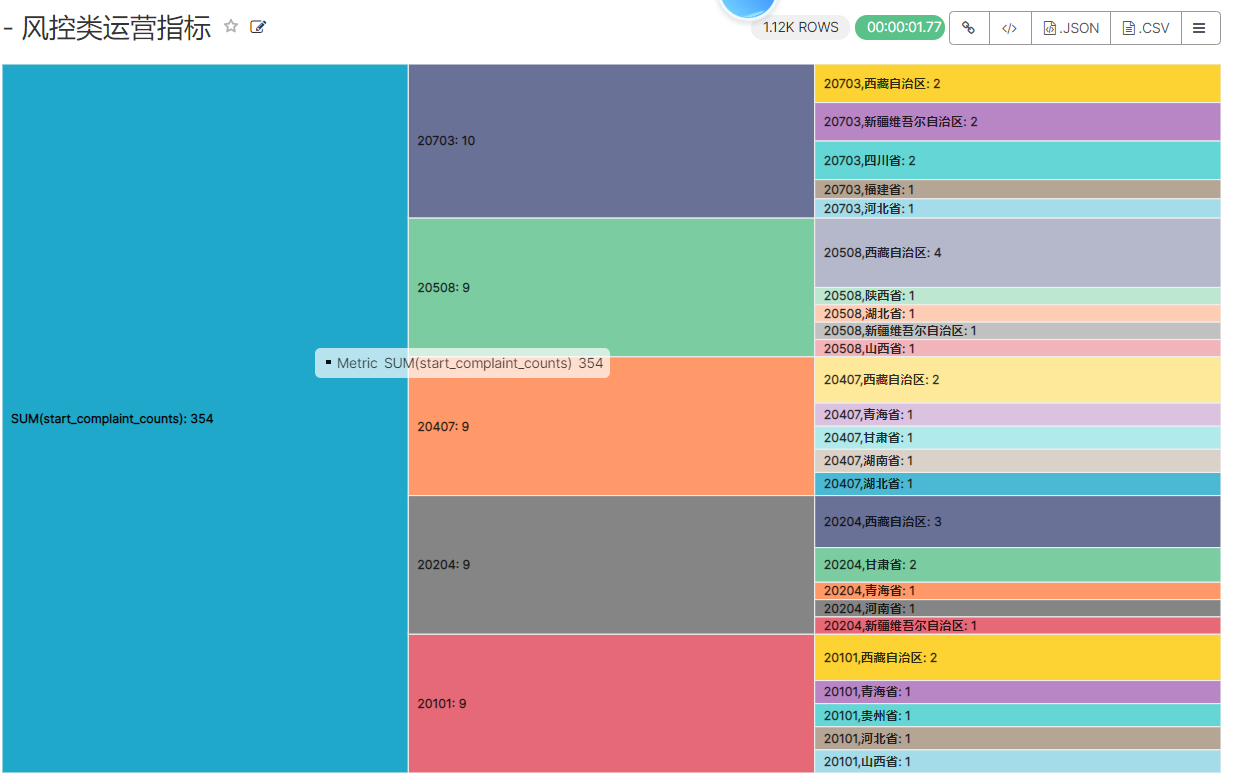Click 20204,甘肃省: 2 cell
Viewport: 1234px width, 775px height.
click(1018, 565)
